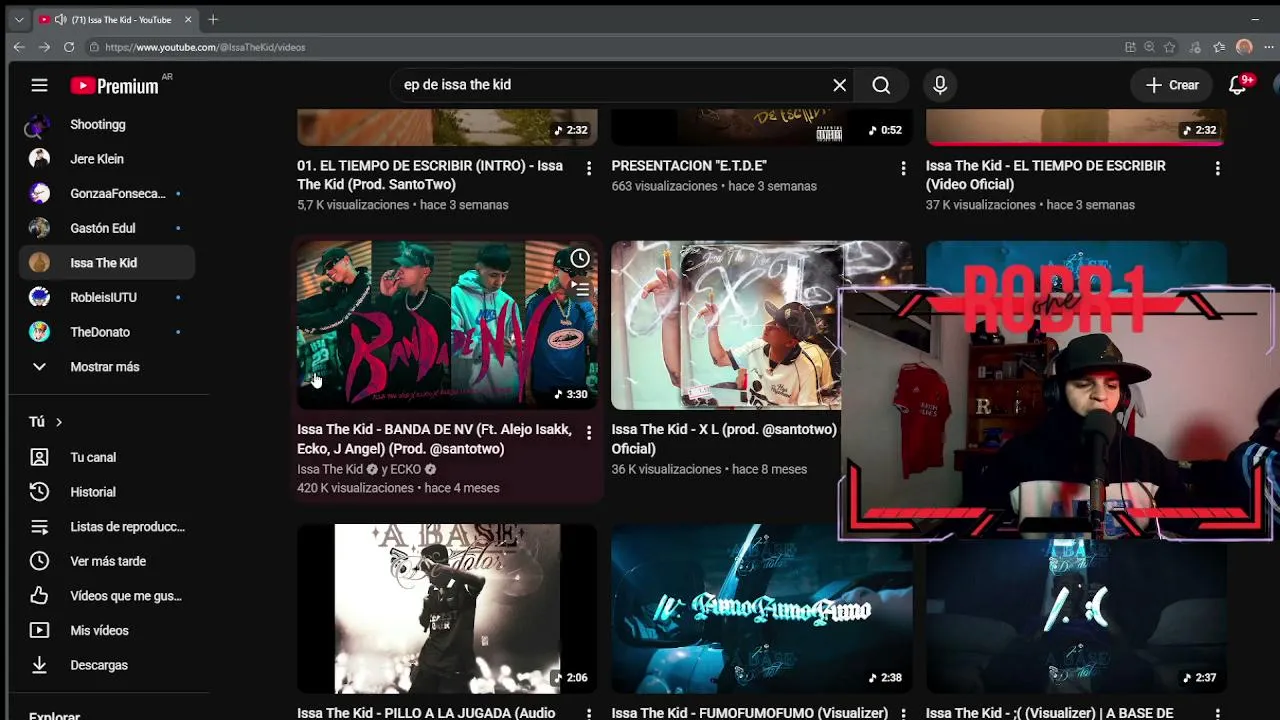Go back in browser history
This screenshot has height=720, width=1280.
point(19,47)
